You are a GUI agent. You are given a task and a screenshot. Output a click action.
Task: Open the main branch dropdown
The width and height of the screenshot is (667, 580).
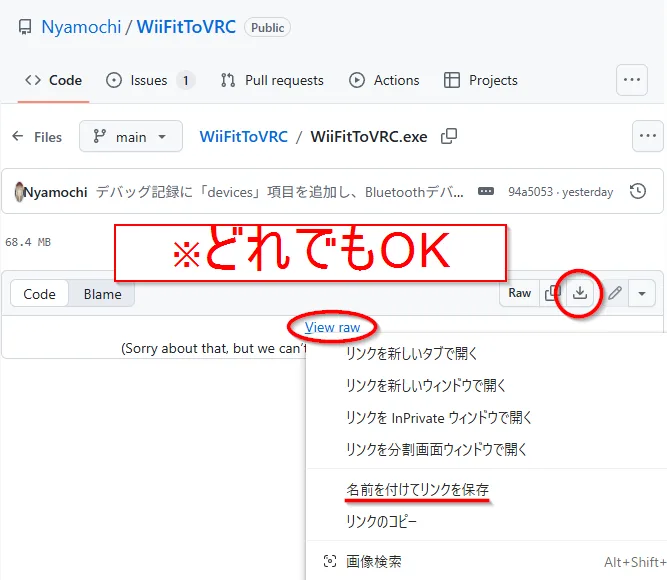click(131, 136)
